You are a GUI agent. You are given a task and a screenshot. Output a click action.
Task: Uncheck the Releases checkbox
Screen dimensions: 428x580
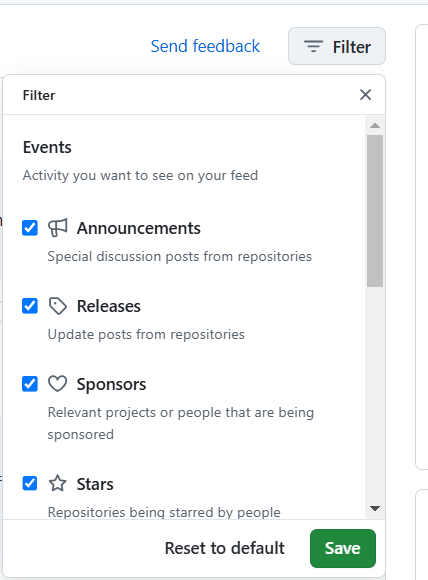[x=30, y=306]
